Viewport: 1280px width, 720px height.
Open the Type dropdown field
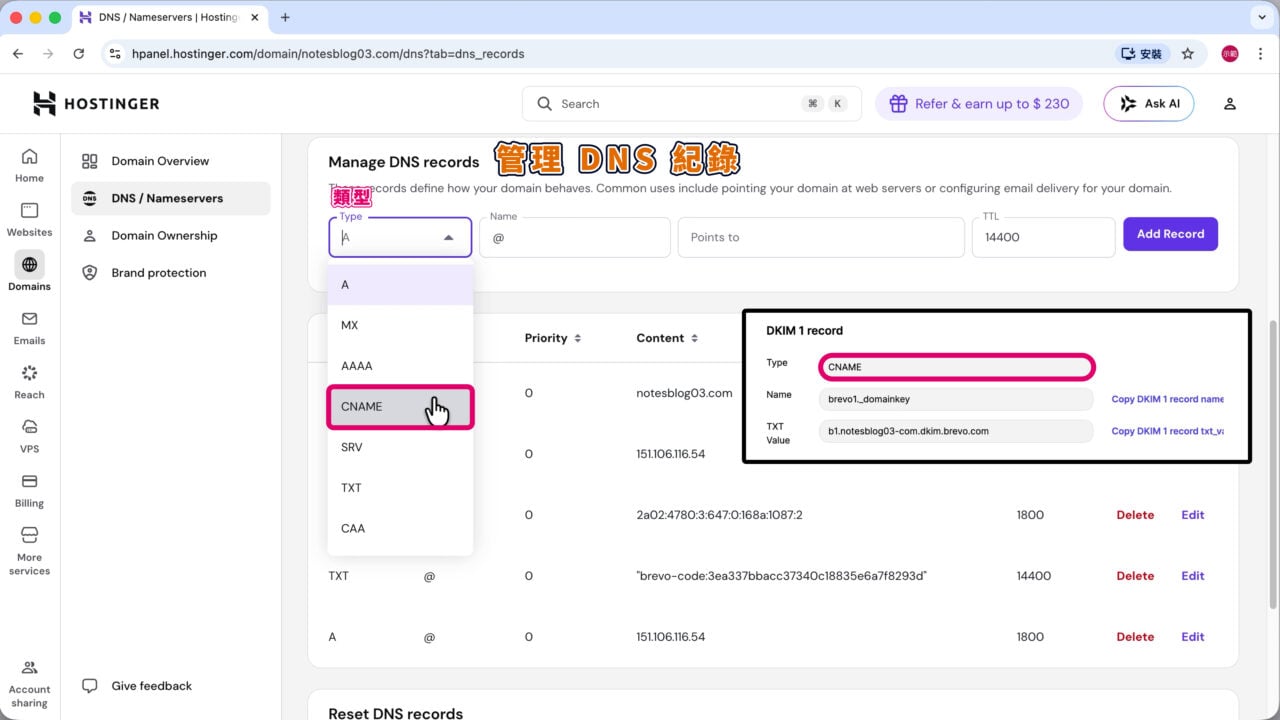pyautogui.click(x=400, y=237)
